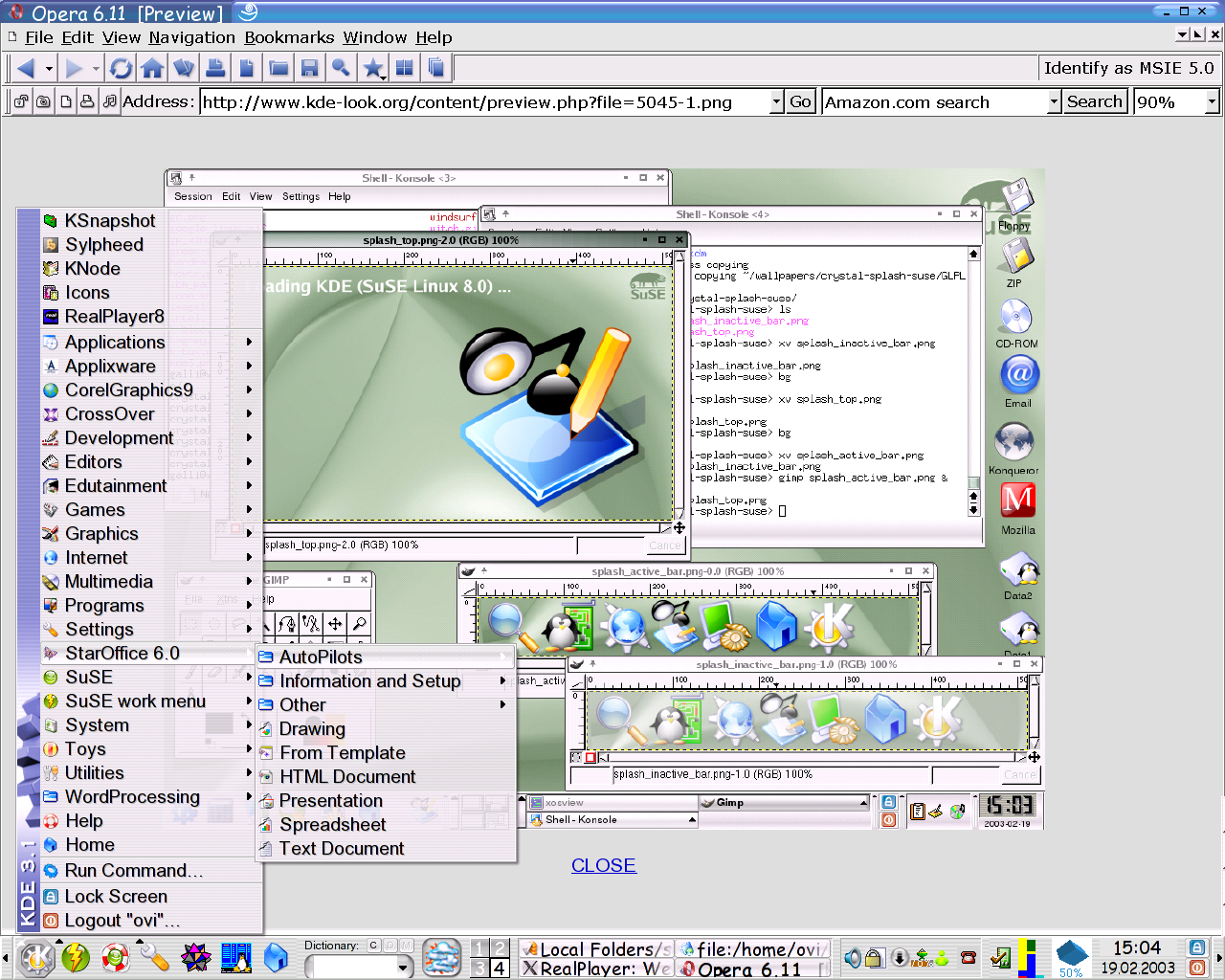Save the page with floppy icon
This screenshot has width=1225, height=980.
click(310, 68)
